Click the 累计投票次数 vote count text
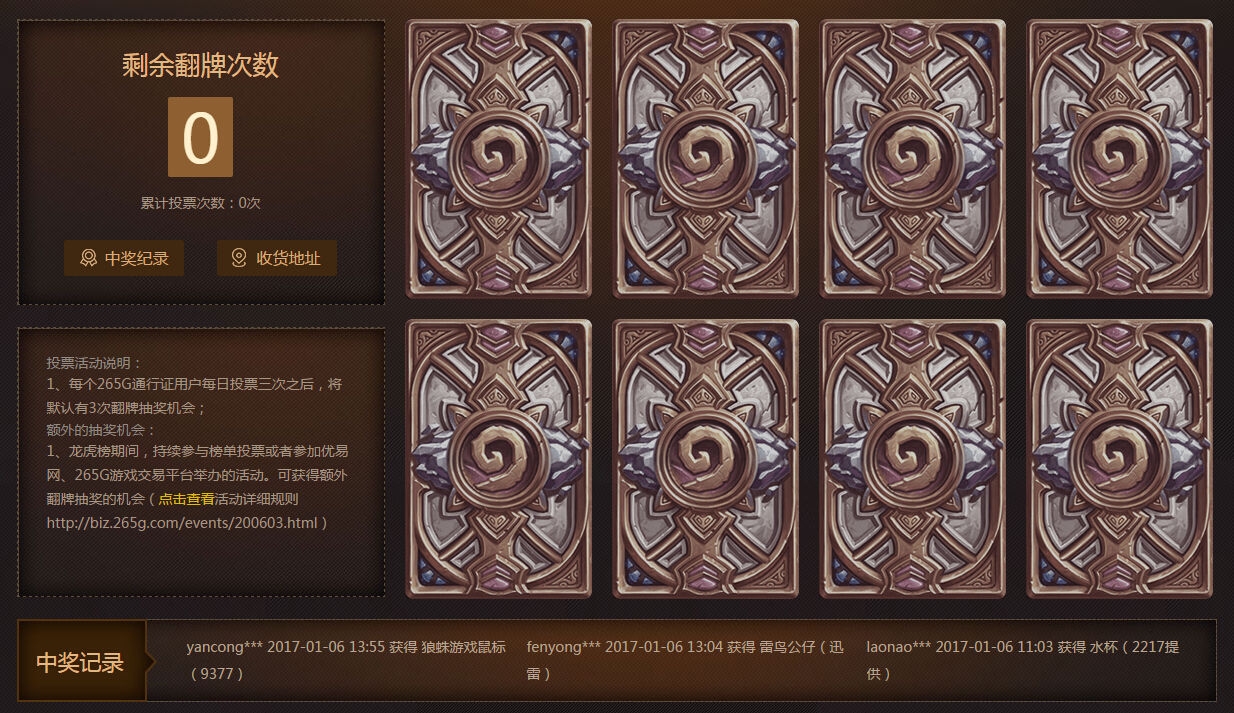 pyautogui.click(x=201, y=203)
